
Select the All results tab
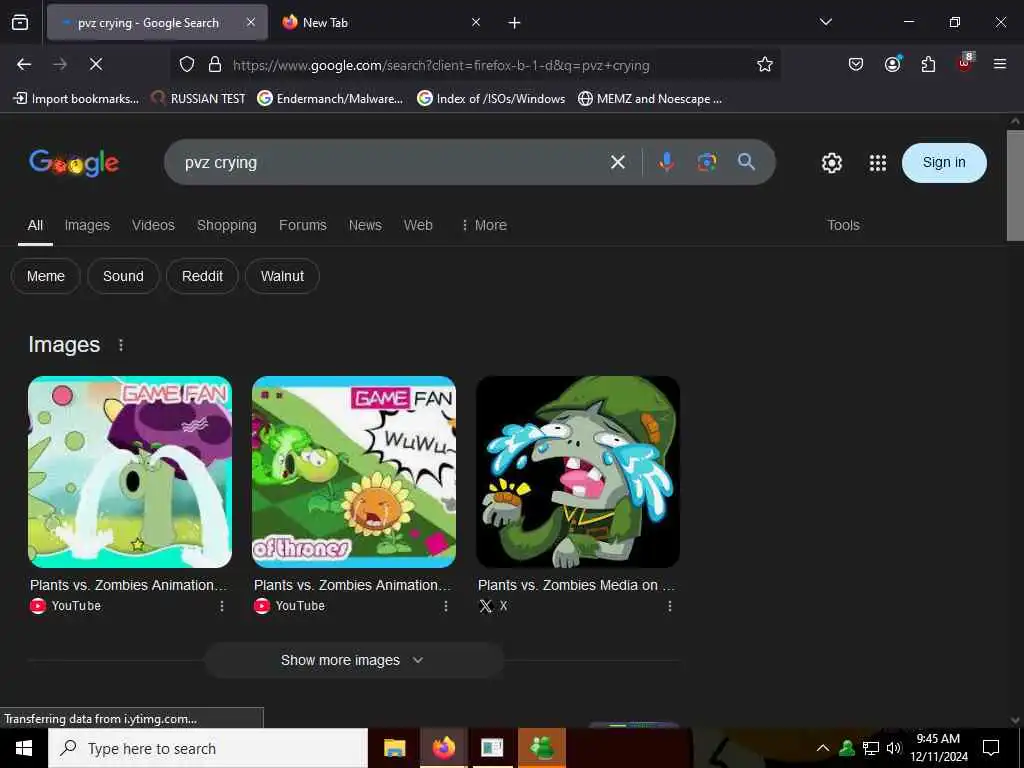pyautogui.click(x=35, y=225)
